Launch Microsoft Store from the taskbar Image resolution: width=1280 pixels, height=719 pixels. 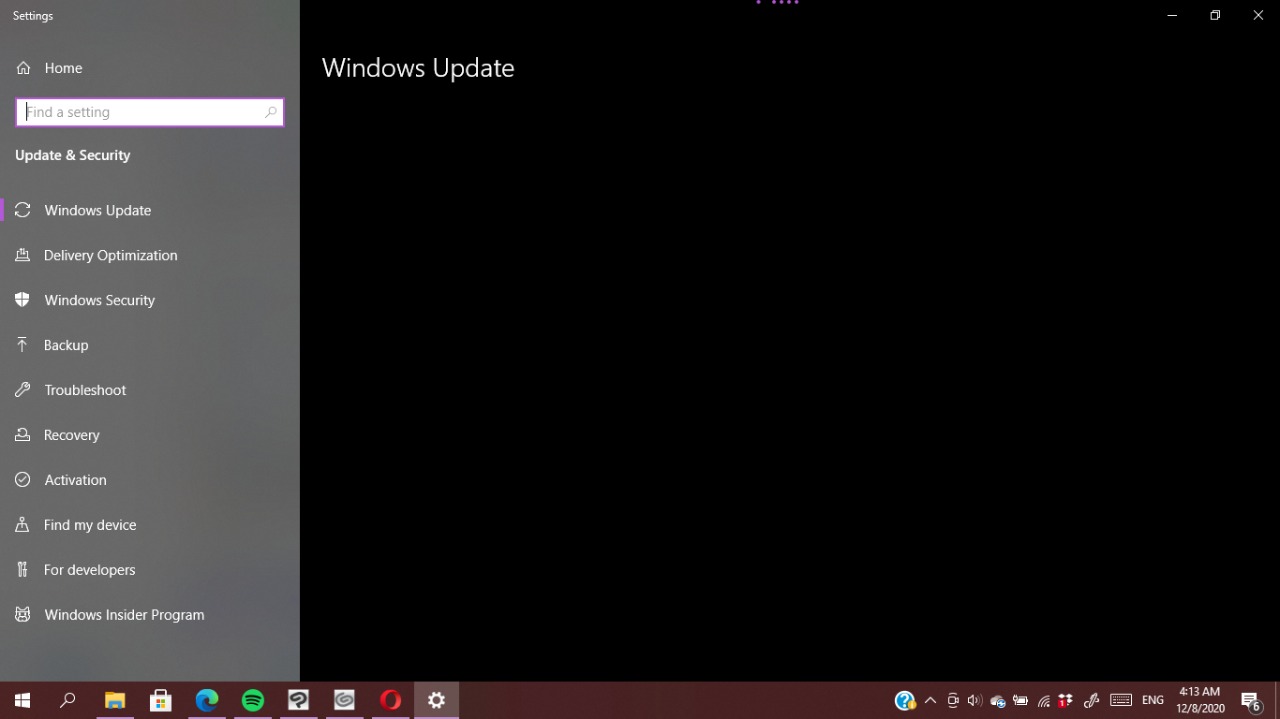pyautogui.click(x=161, y=700)
